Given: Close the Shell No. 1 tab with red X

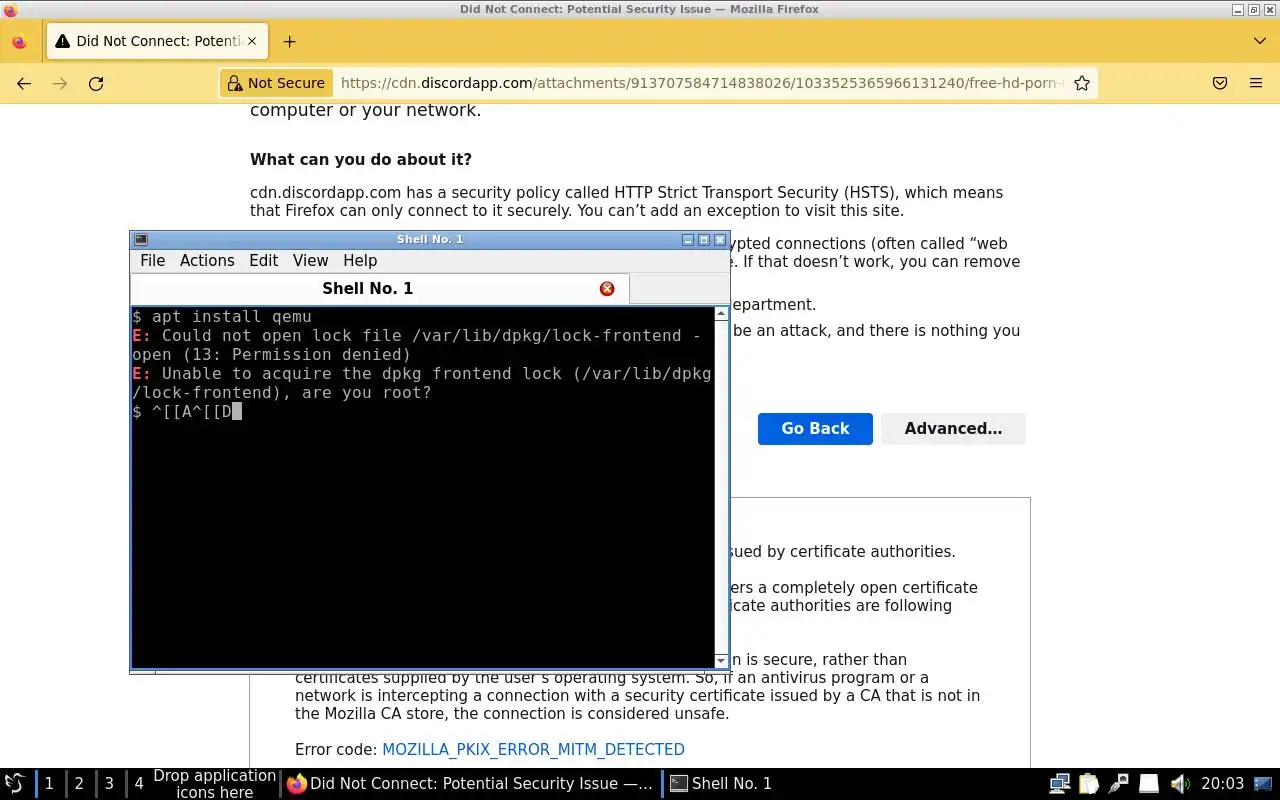Looking at the screenshot, I should point(607,288).
